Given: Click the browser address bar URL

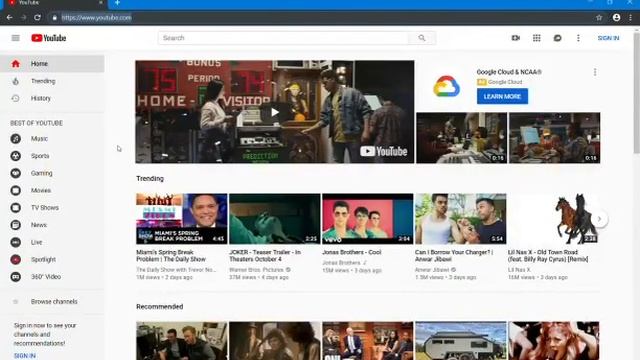Looking at the screenshot, I should (x=96, y=18).
